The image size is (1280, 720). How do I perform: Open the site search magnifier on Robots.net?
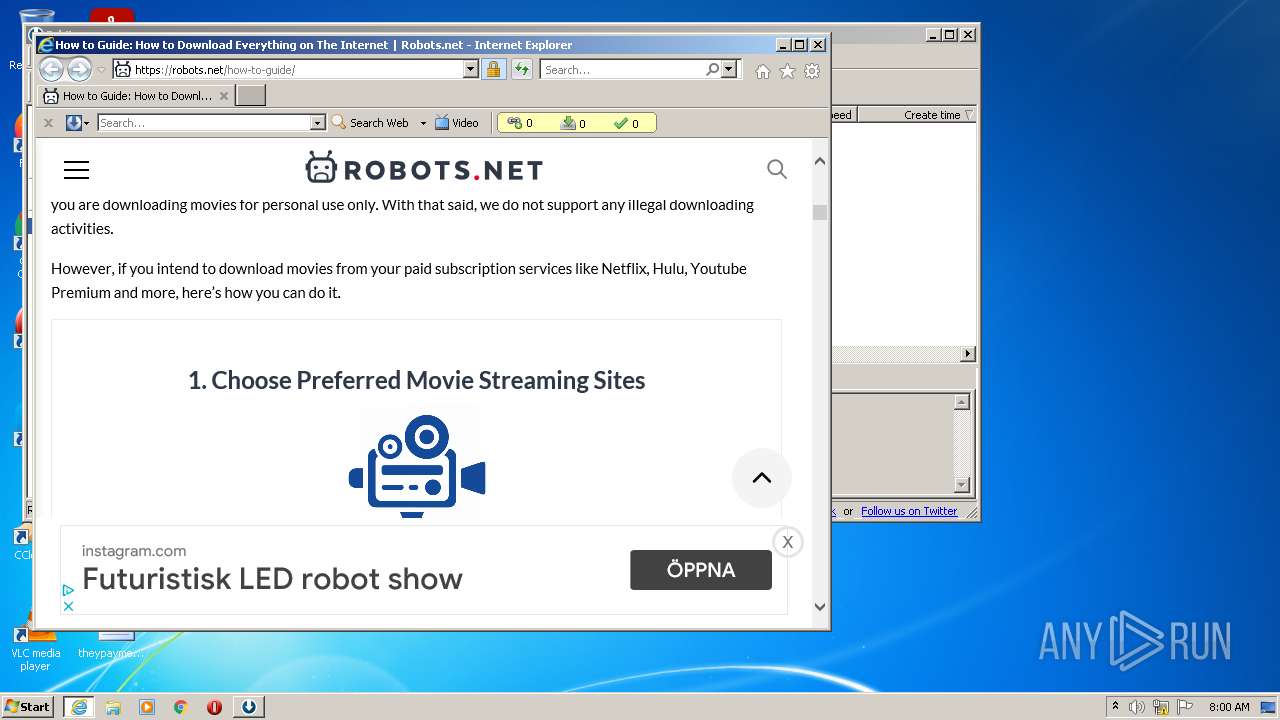[777, 169]
